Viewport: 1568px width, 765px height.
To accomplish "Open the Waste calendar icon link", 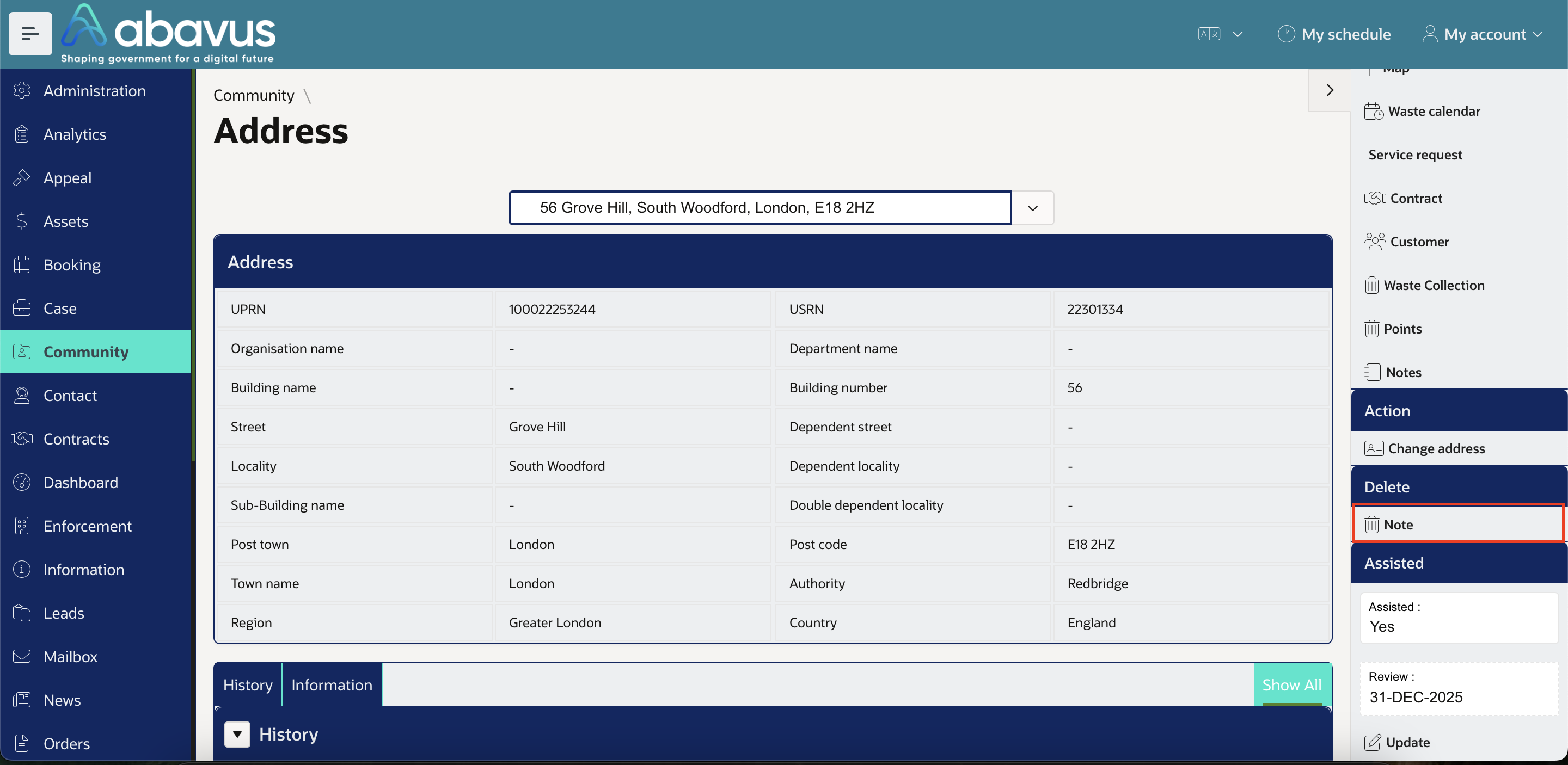I will pyautogui.click(x=1373, y=112).
